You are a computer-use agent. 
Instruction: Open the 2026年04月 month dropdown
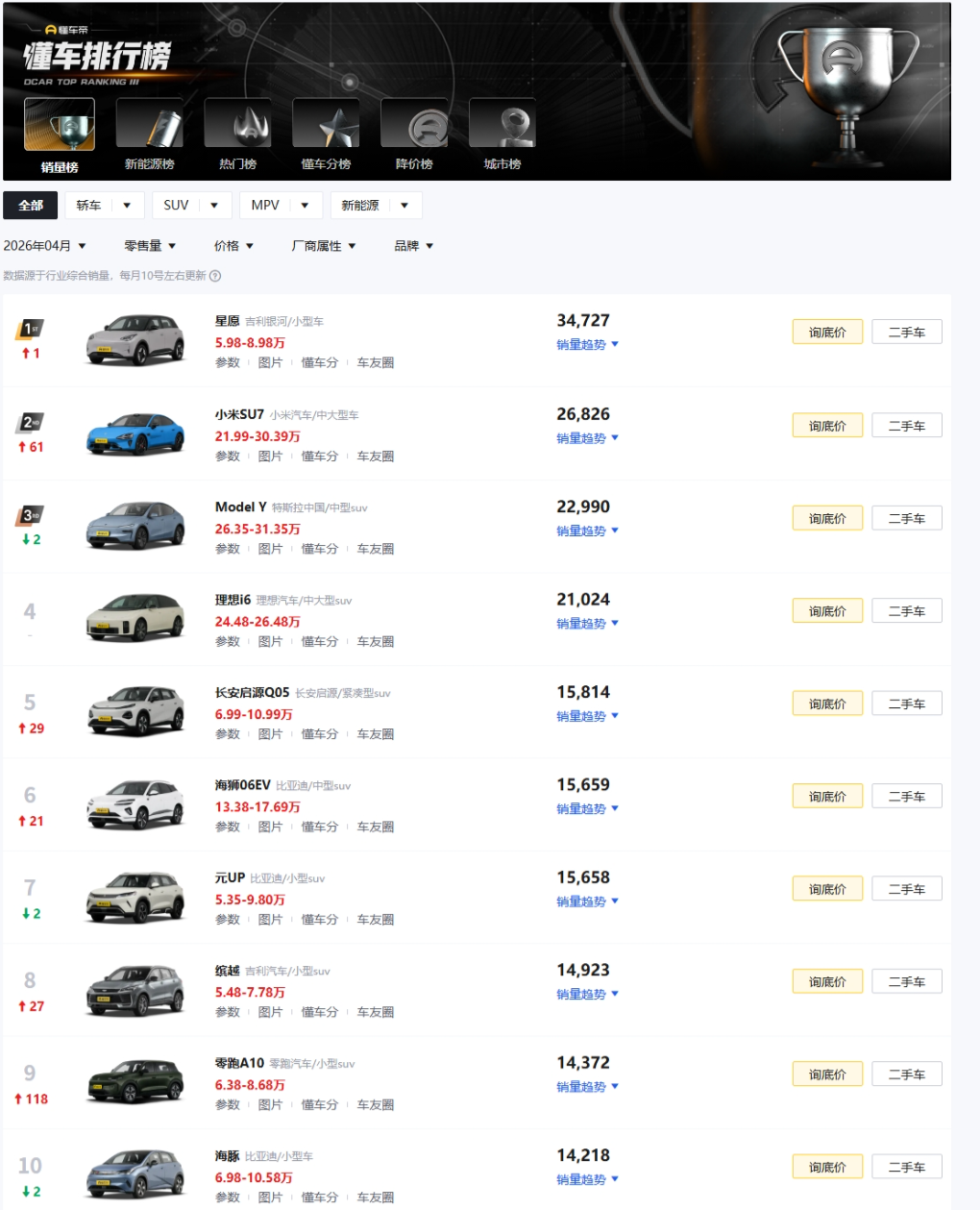(44, 246)
